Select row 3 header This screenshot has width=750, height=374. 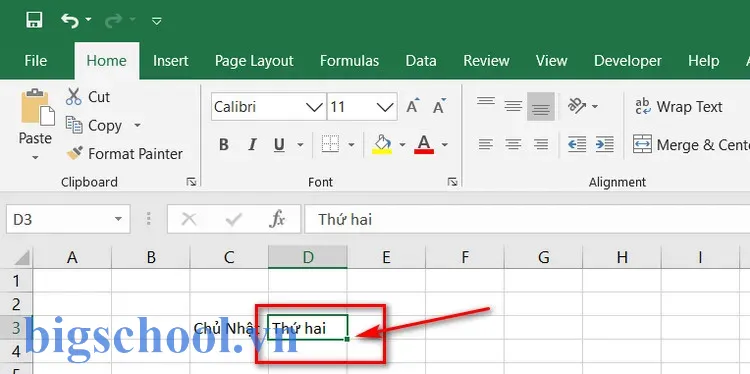click(16, 328)
